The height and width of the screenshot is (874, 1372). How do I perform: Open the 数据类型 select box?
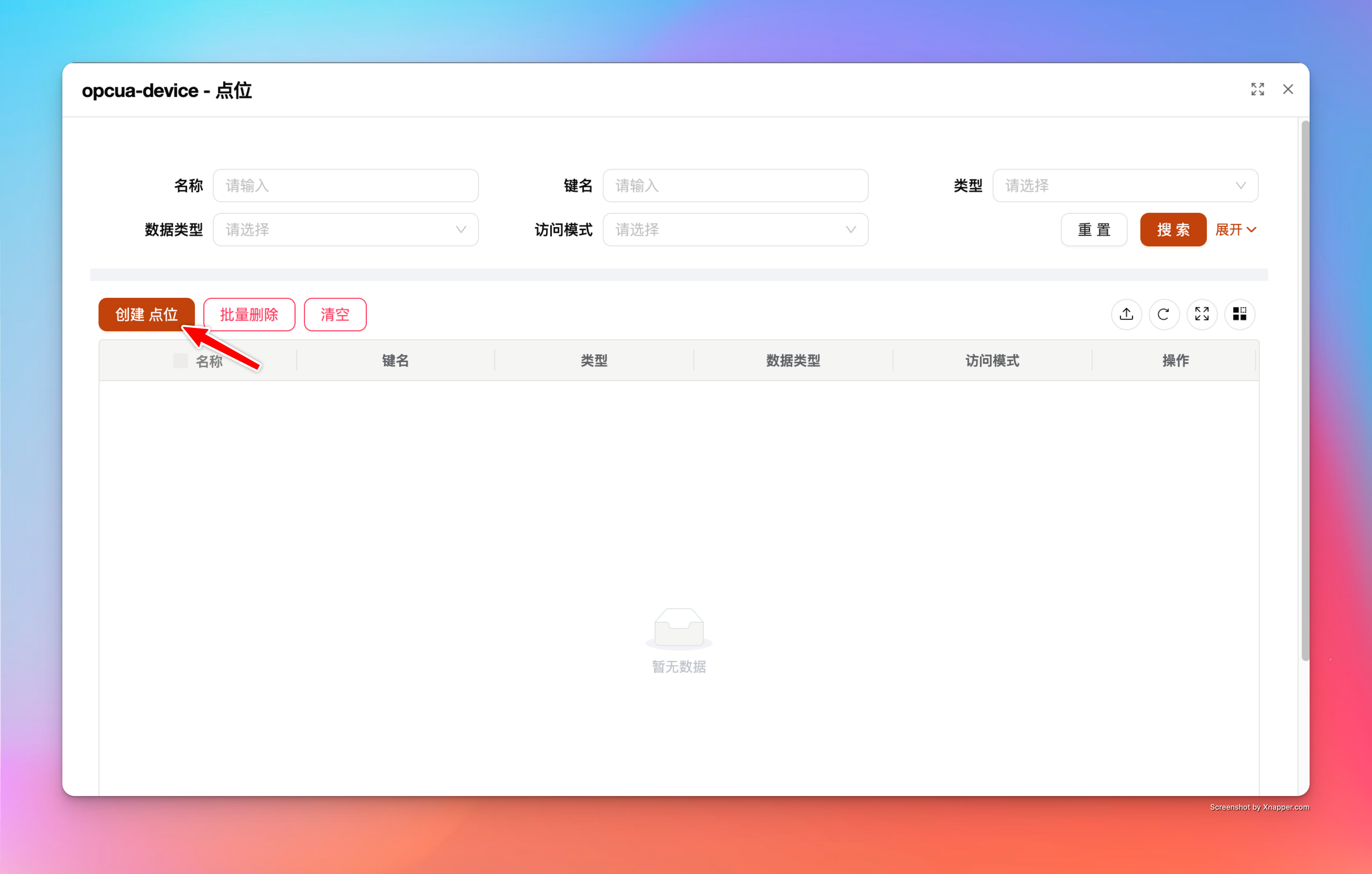345,230
